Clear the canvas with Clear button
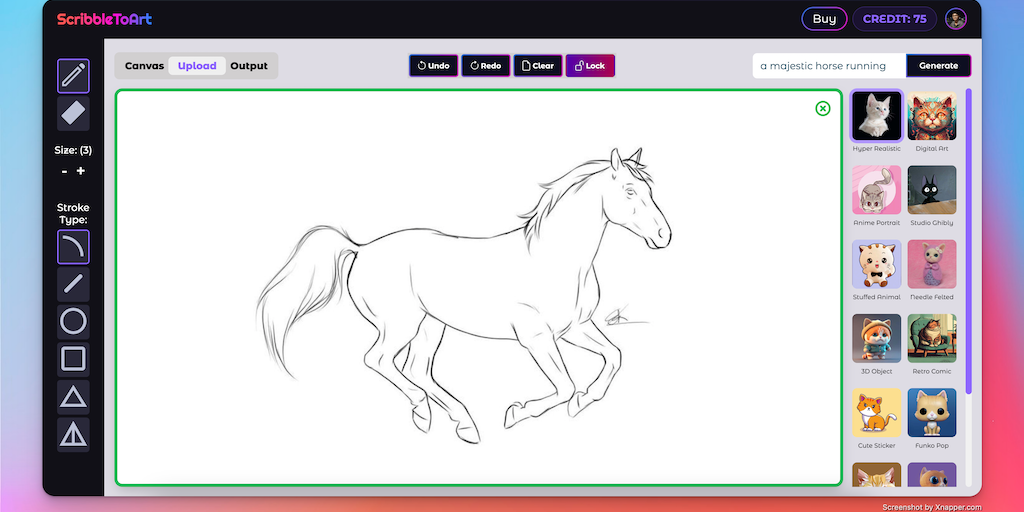Image resolution: width=1024 pixels, height=512 pixels. click(x=538, y=66)
